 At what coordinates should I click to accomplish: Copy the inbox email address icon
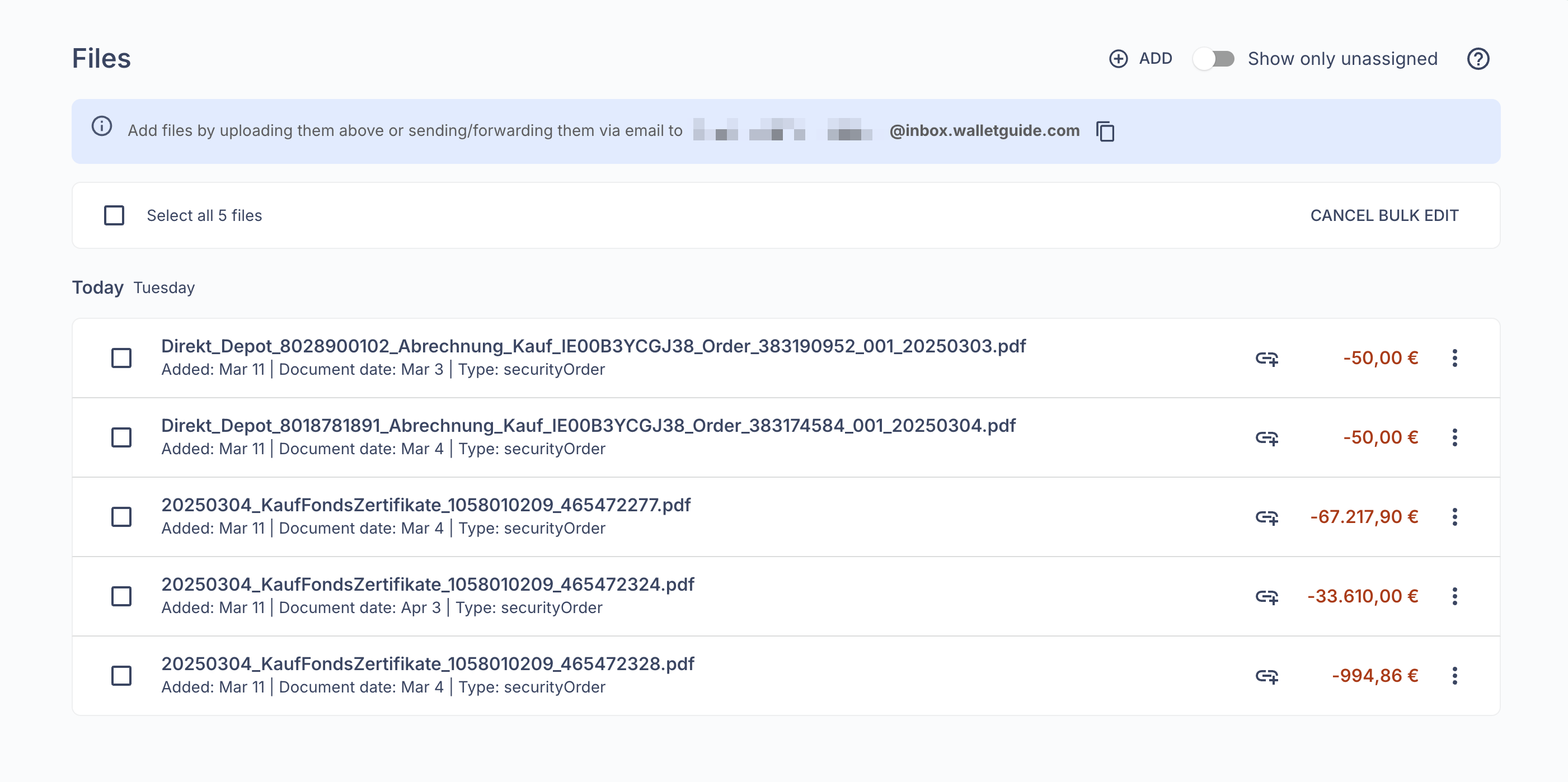click(1105, 131)
